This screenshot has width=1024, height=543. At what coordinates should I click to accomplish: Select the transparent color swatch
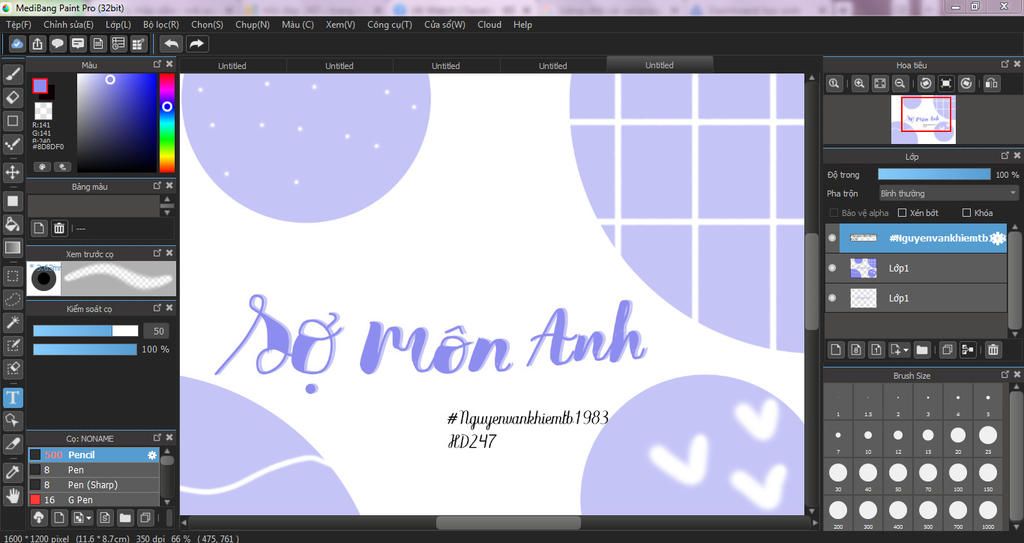[x=43, y=110]
